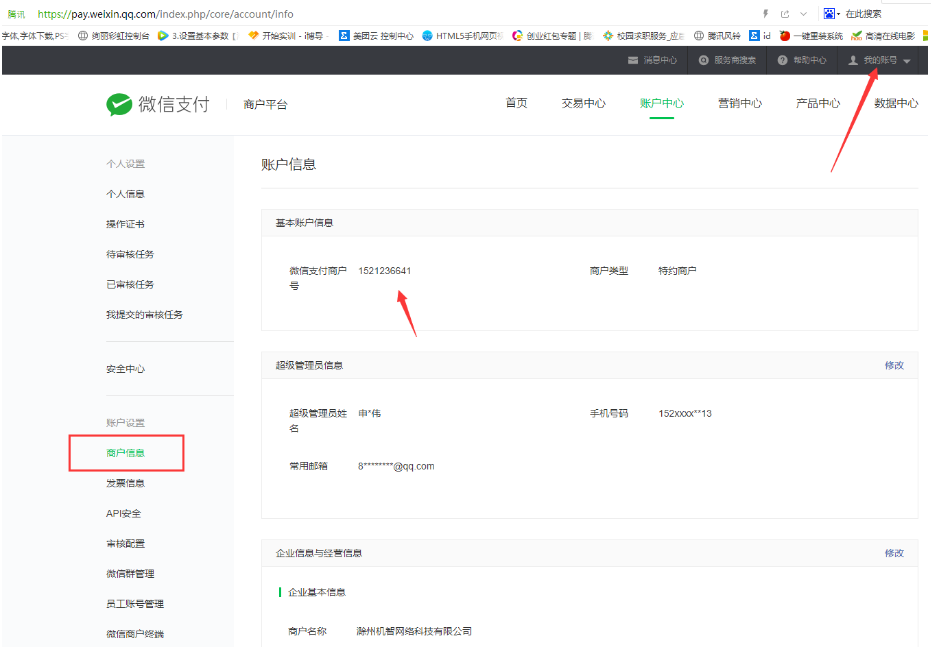Select 商户信息 in the sidebar
The width and height of the screenshot is (931, 650).
point(125,453)
